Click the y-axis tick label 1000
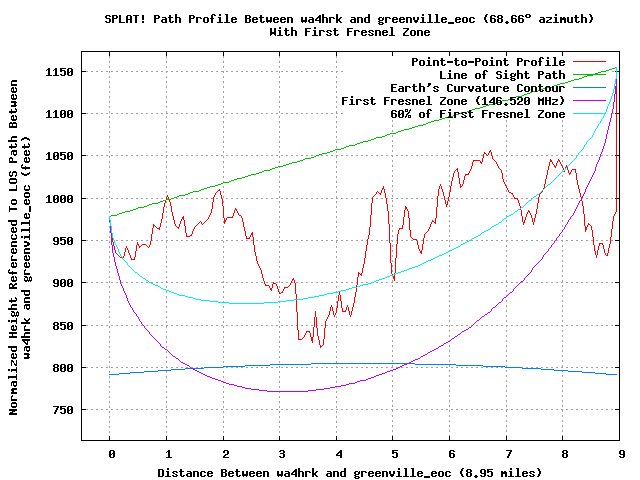The width and height of the screenshot is (640, 480). tap(59, 199)
